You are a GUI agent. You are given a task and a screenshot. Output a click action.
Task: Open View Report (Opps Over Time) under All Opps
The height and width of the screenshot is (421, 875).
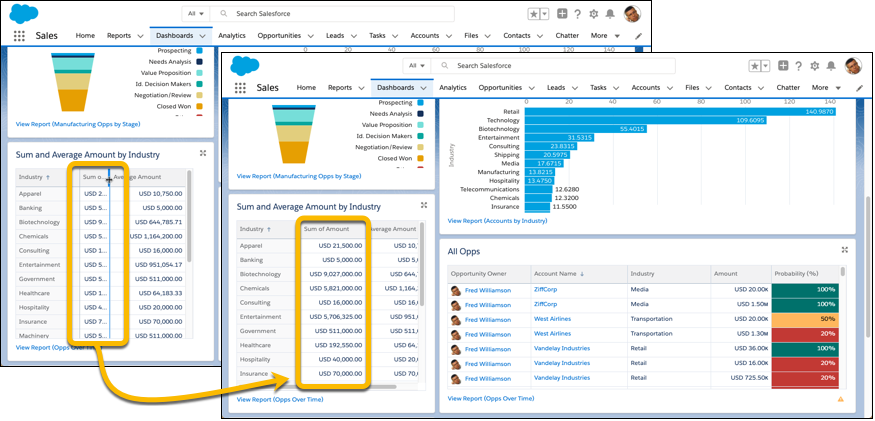coord(491,399)
